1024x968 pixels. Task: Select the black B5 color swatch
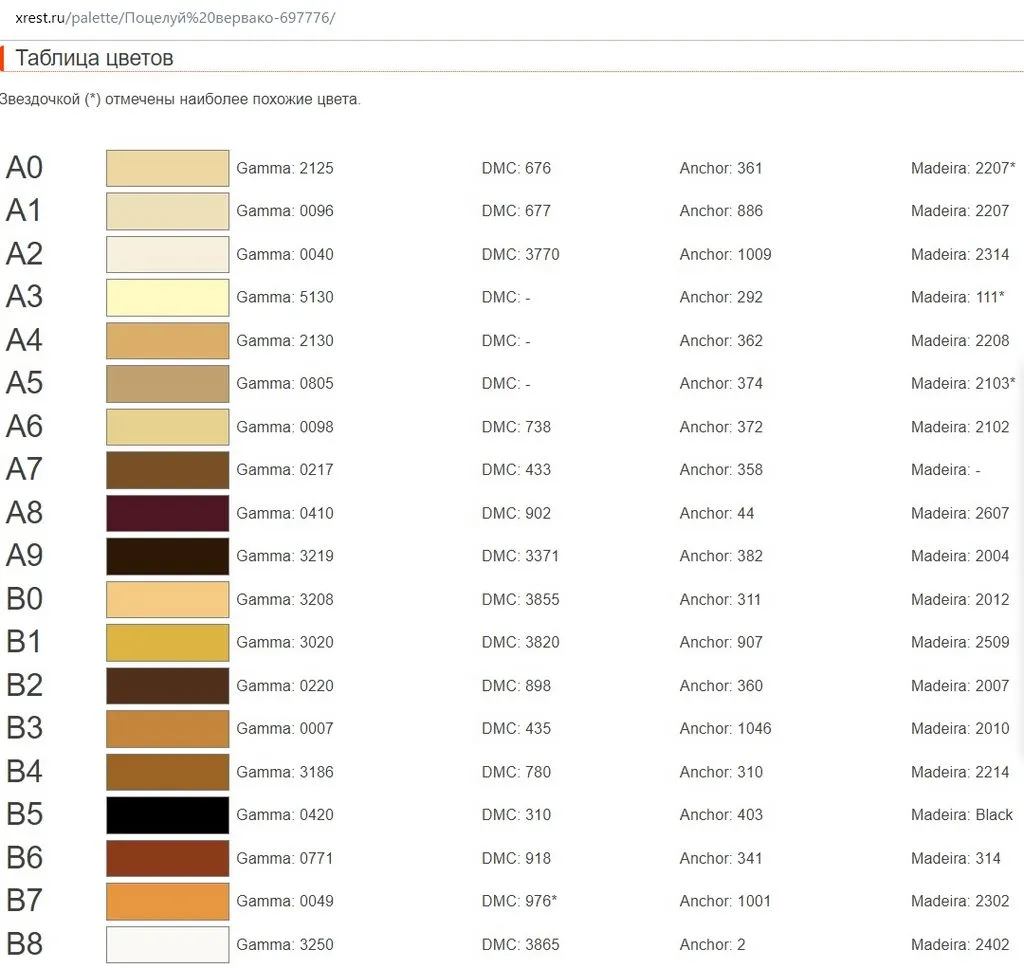point(167,815)
